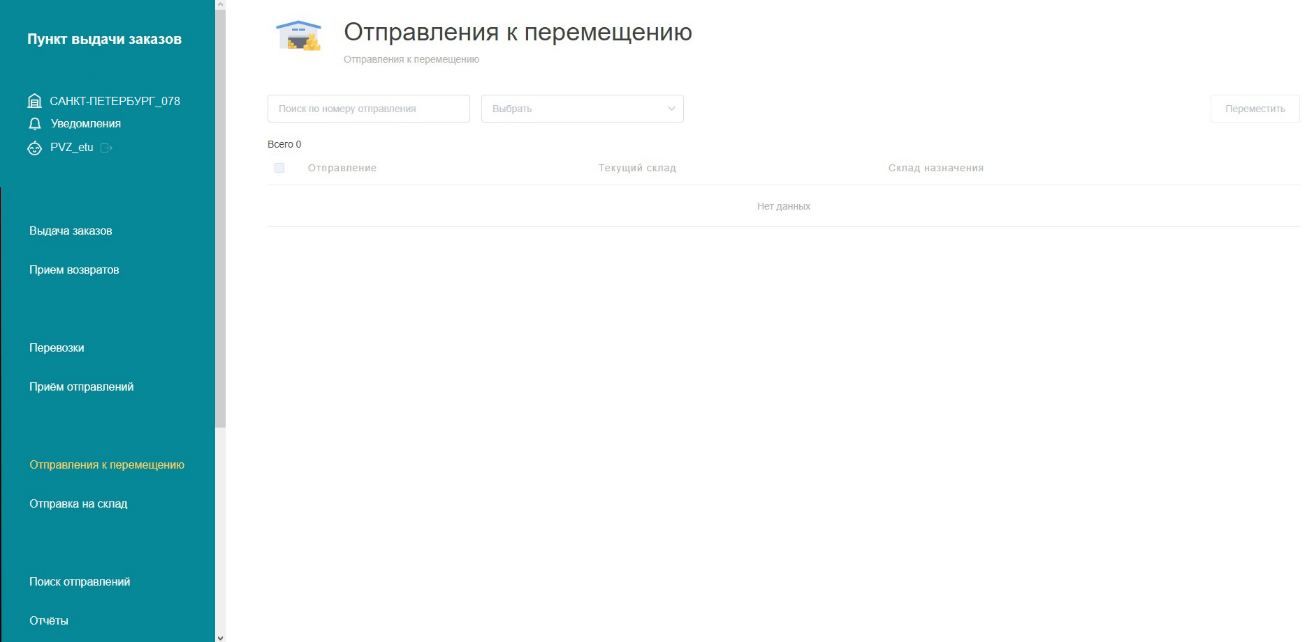Open Отправка на склад section
The height and width of the screenshot is (642, 1314).
pos(78,504)
